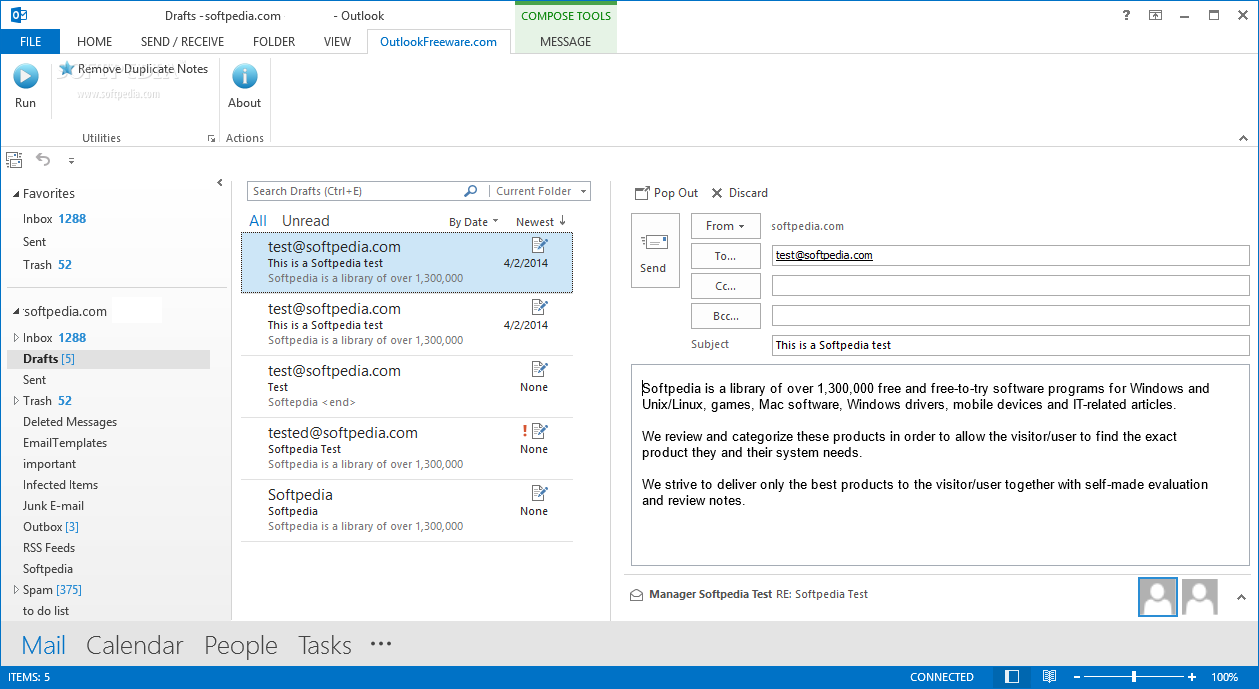
Task: Open the By Date sort dropdown
Action: [473, 222]
